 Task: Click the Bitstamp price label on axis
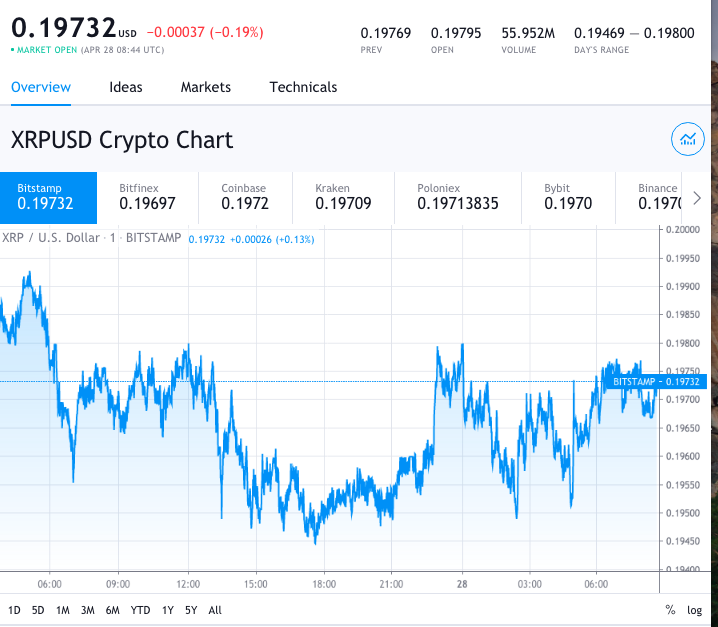(657, 381)
